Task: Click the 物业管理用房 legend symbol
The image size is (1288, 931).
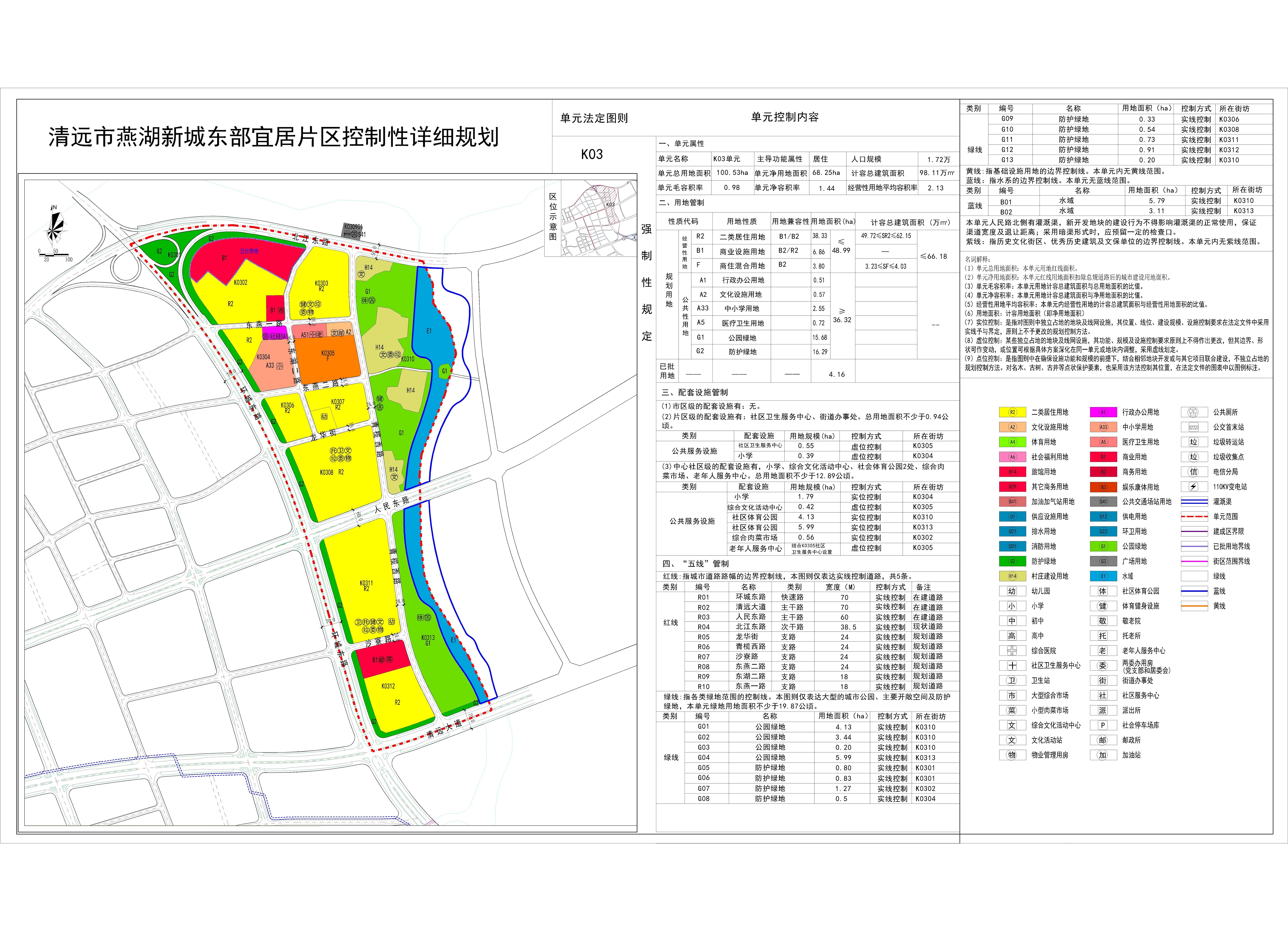Action: coord(1012,755)
